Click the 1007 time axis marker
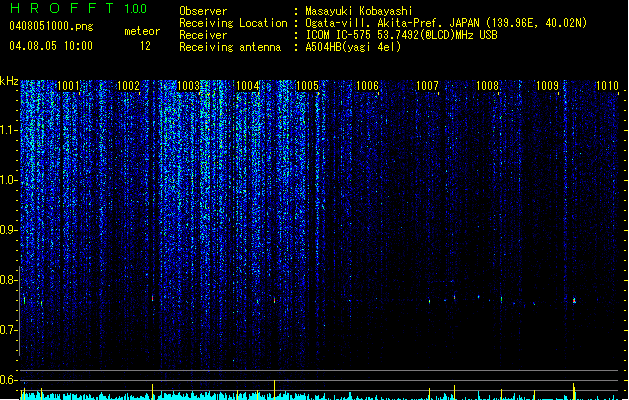The height and width of the screenshot is (400, 629). [x=428, y=86]
